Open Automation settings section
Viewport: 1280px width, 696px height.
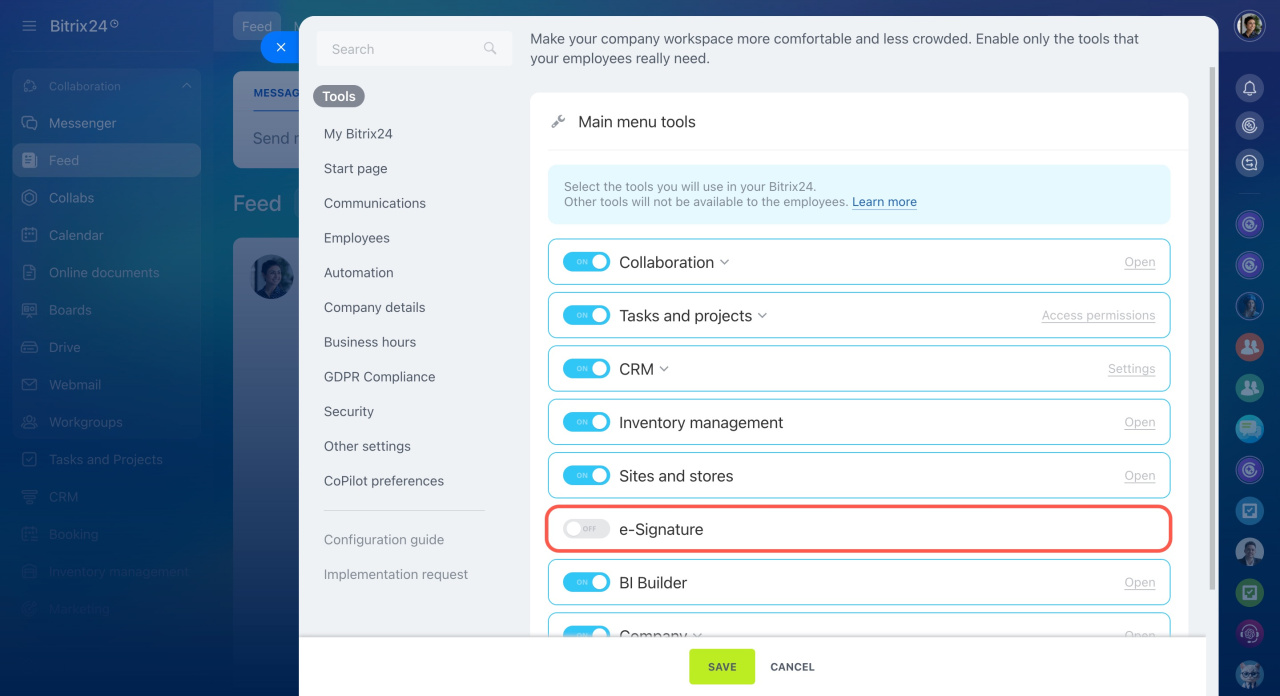coord(358,272)
